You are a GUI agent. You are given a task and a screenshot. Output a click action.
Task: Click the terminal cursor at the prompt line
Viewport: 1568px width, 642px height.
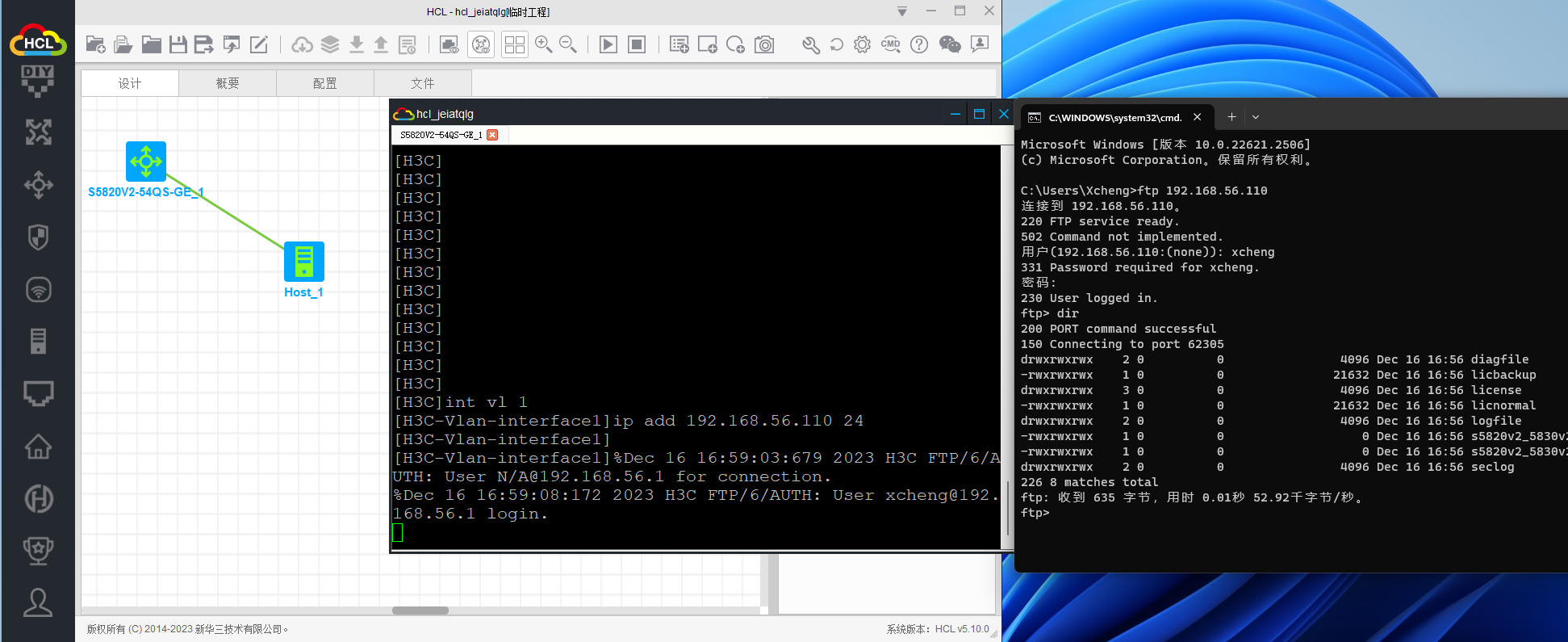[x=398, y=533]
